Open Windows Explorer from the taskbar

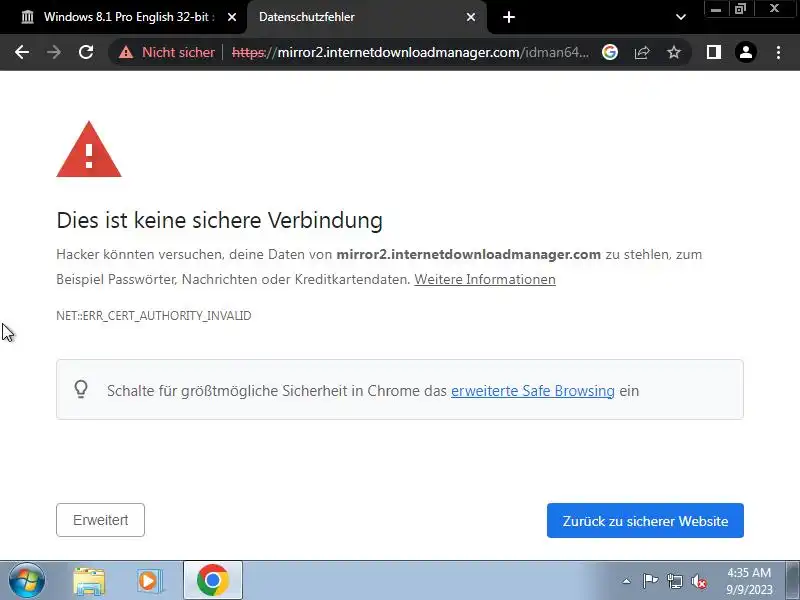click(x=89, y=581)
